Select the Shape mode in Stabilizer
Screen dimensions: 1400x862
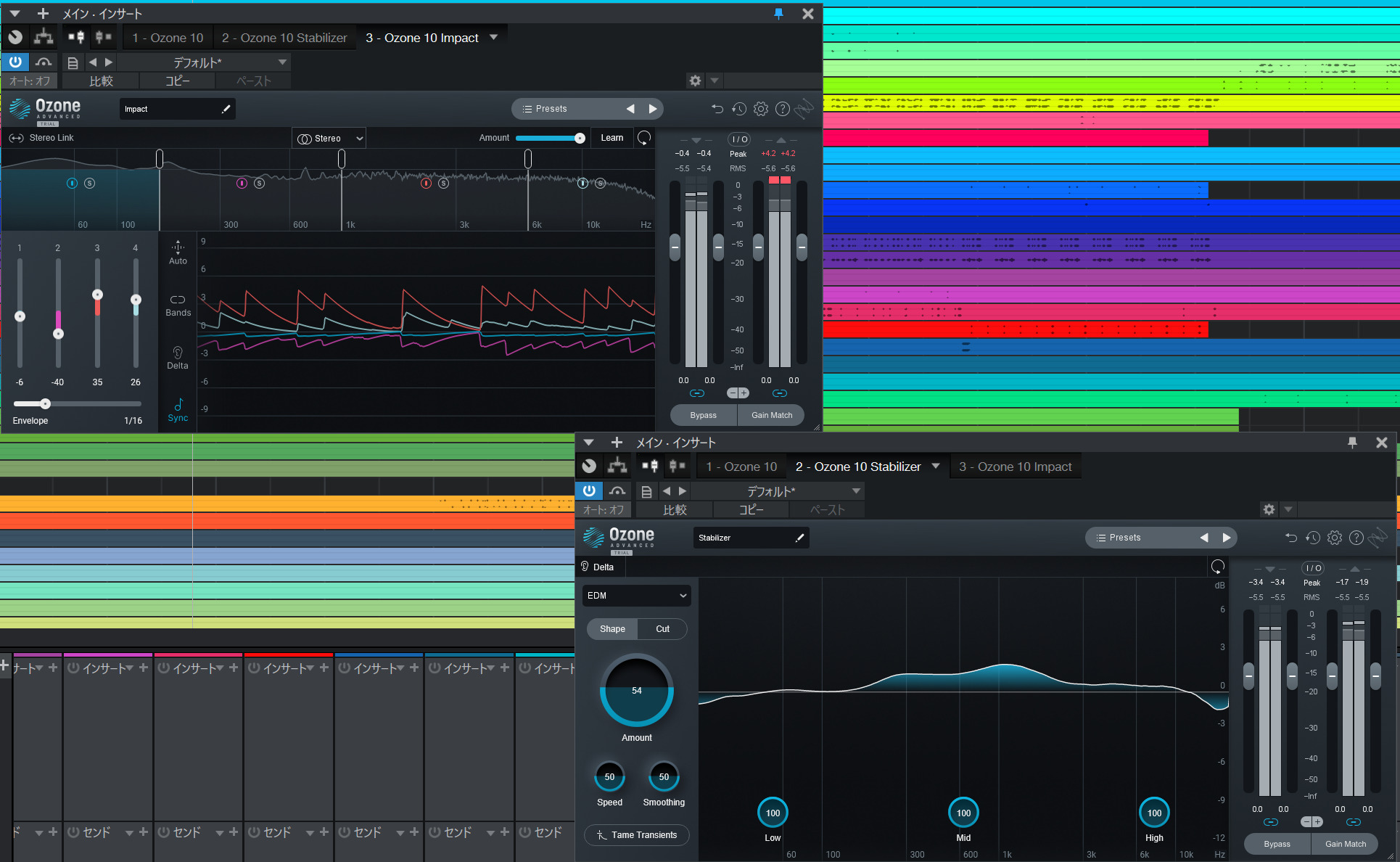(x=612, y=629)
